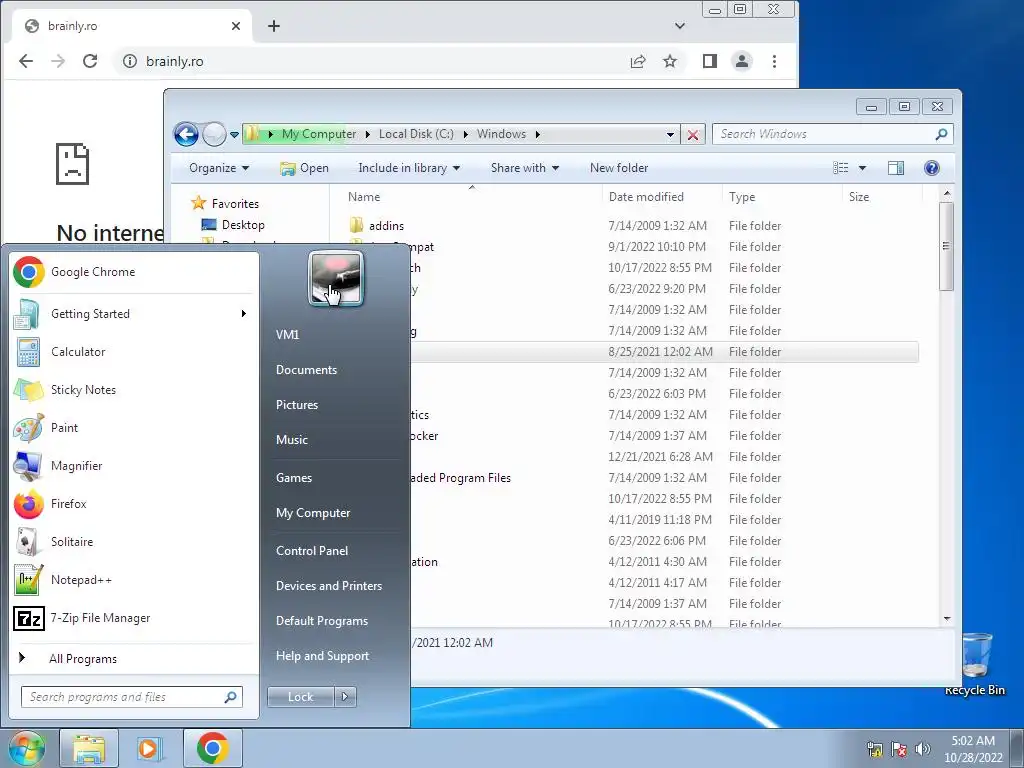Open the Share with dropdown
1024x768 pixels.
(x=524, y=168)
